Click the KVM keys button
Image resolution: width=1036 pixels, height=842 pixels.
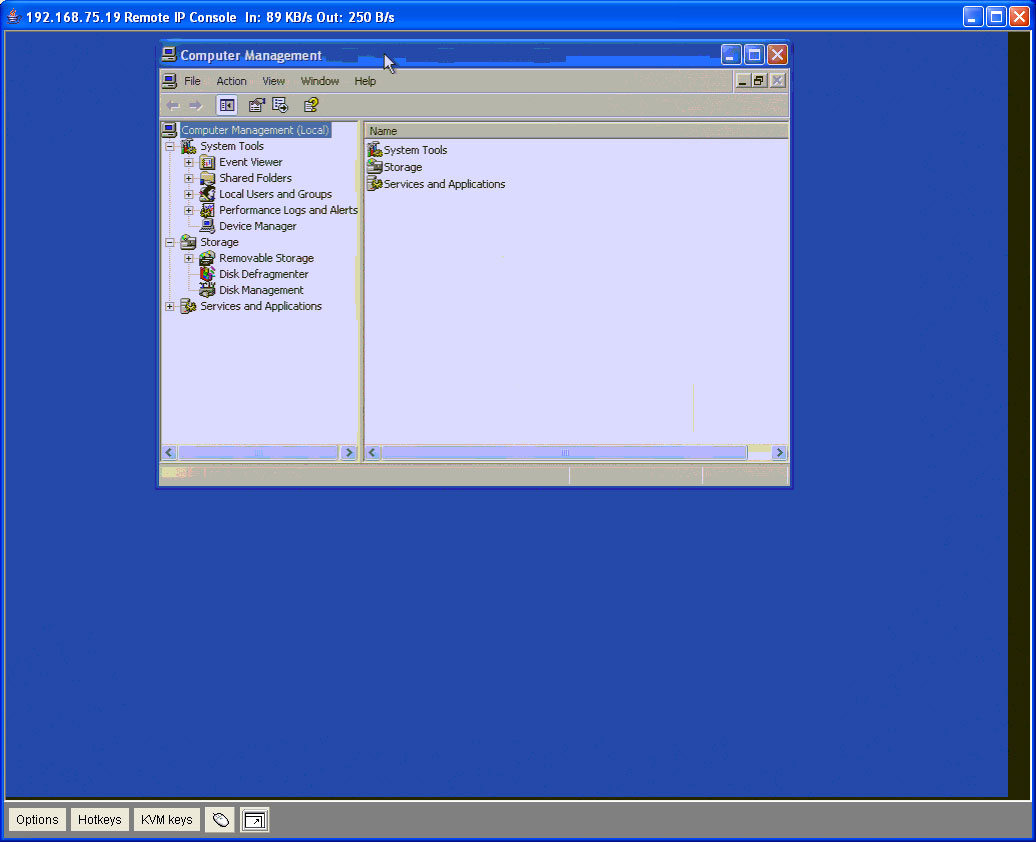(x=166, y=820)
